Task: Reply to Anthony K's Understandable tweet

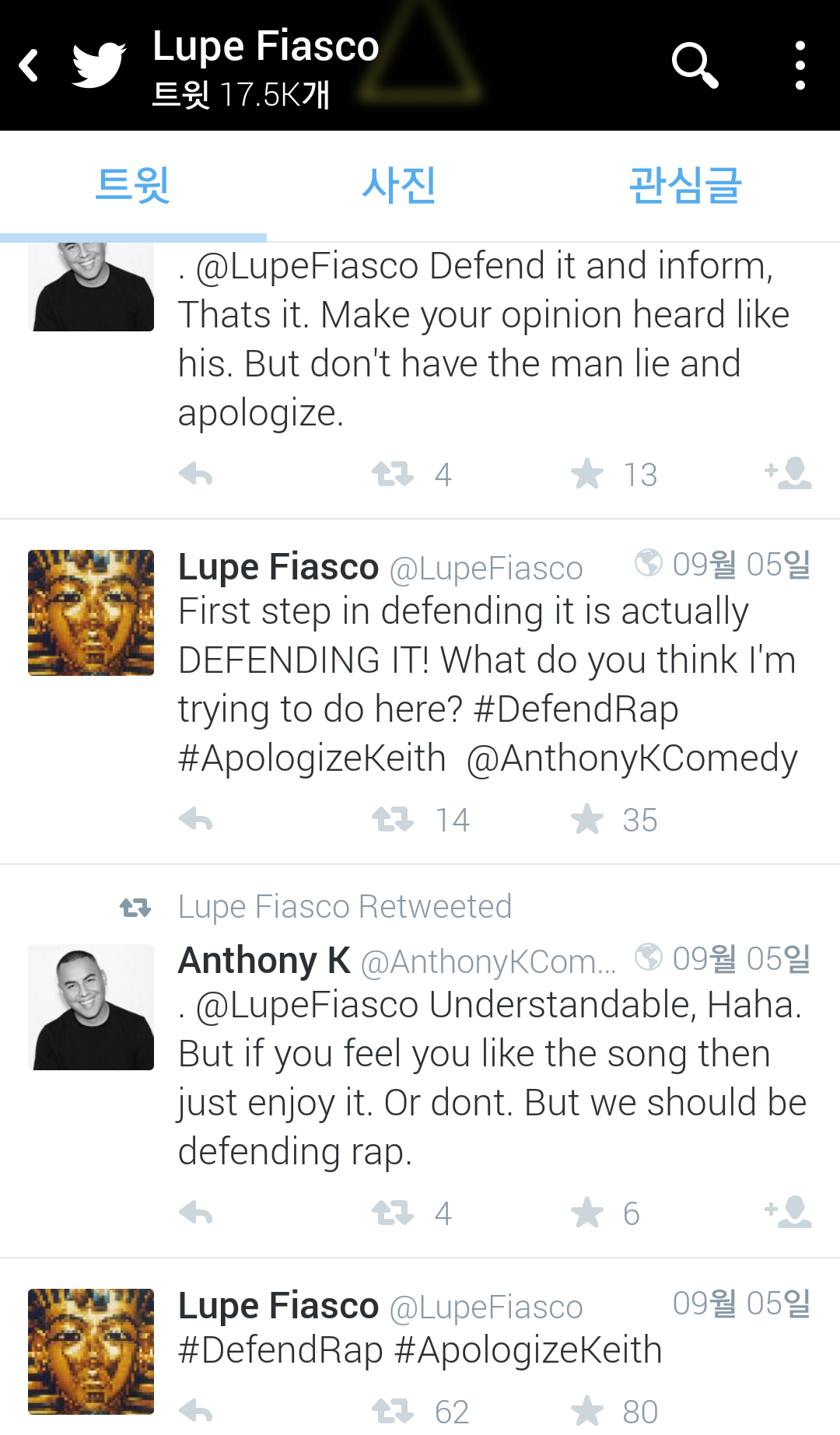Action: coord(195,1212)
